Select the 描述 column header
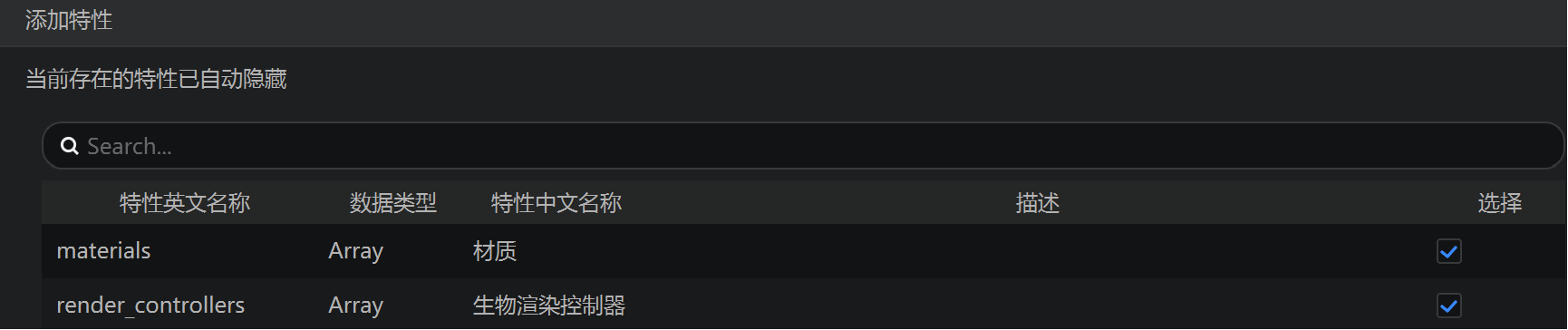 tap(1038, 203)
